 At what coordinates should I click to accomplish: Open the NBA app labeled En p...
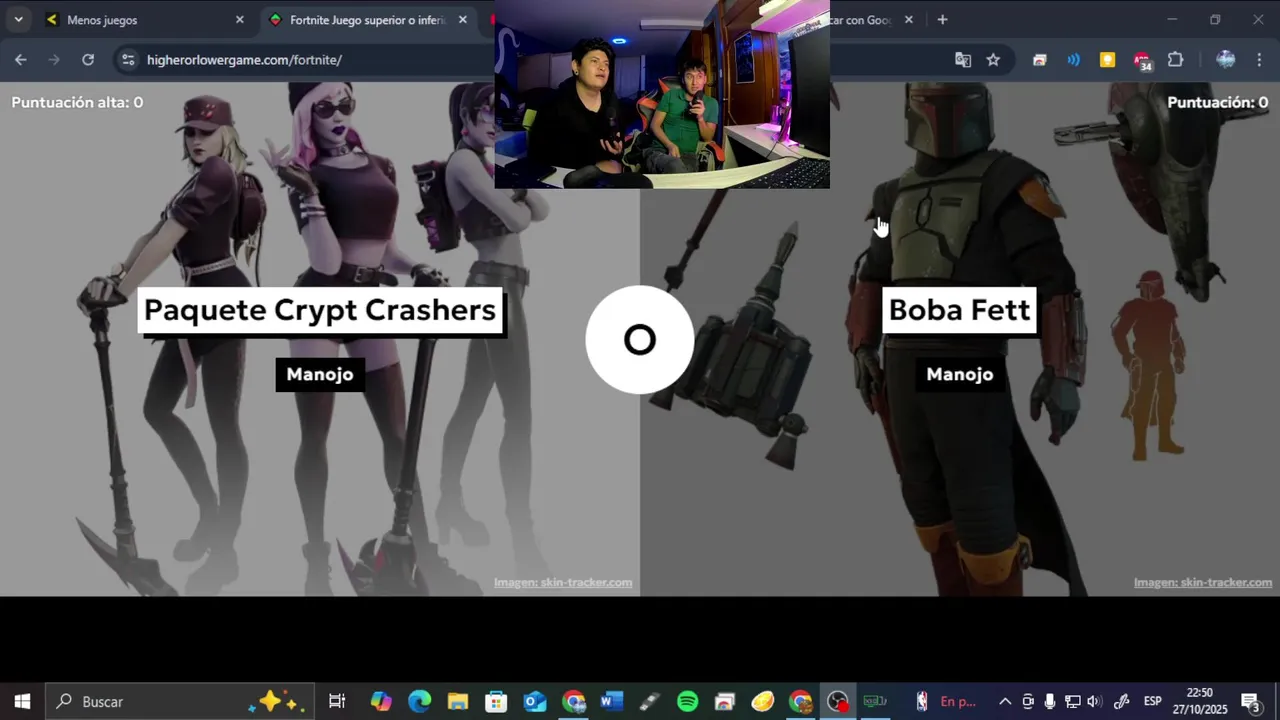click(946, 702)
